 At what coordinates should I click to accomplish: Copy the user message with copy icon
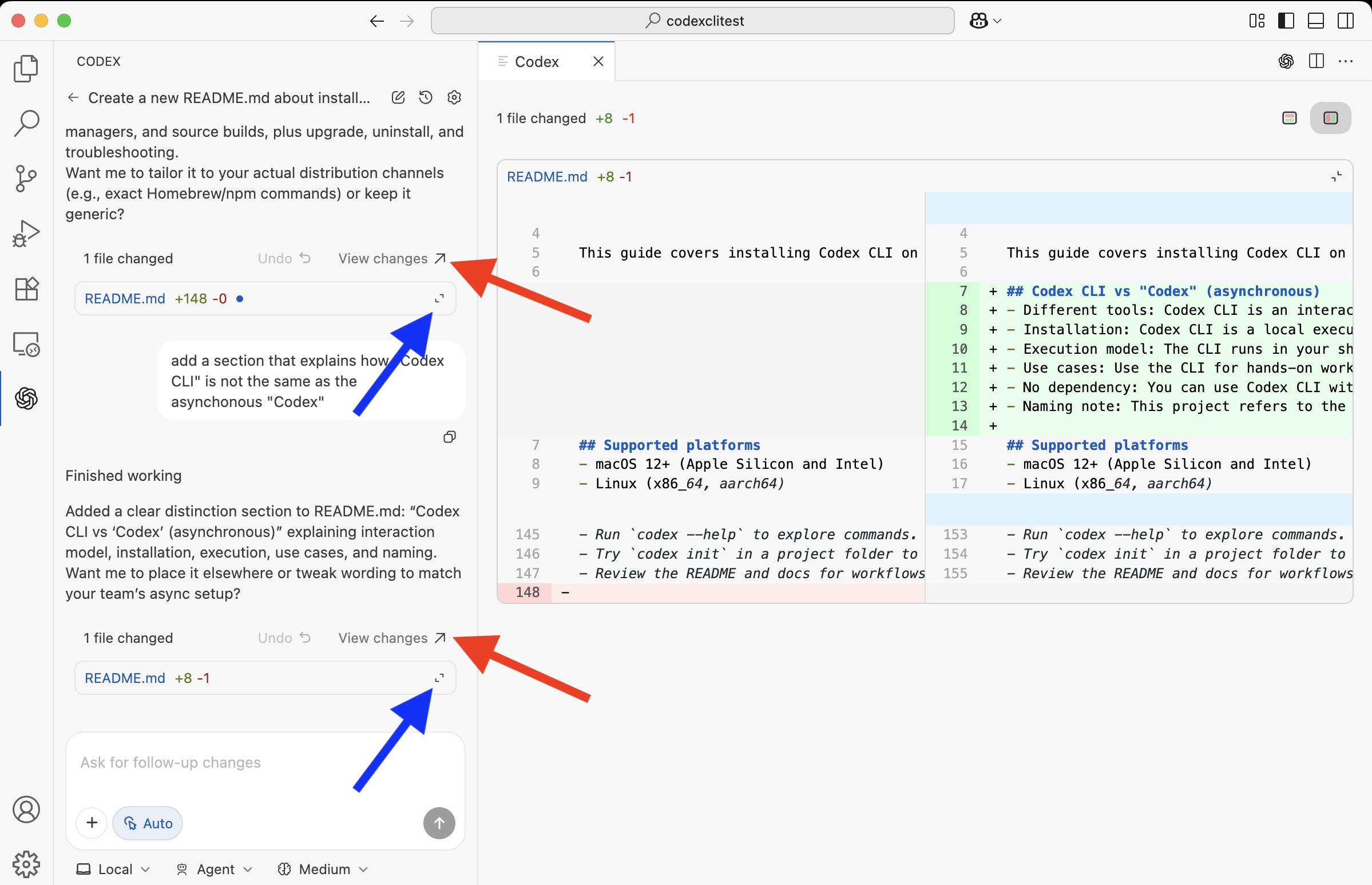[450, 437]
